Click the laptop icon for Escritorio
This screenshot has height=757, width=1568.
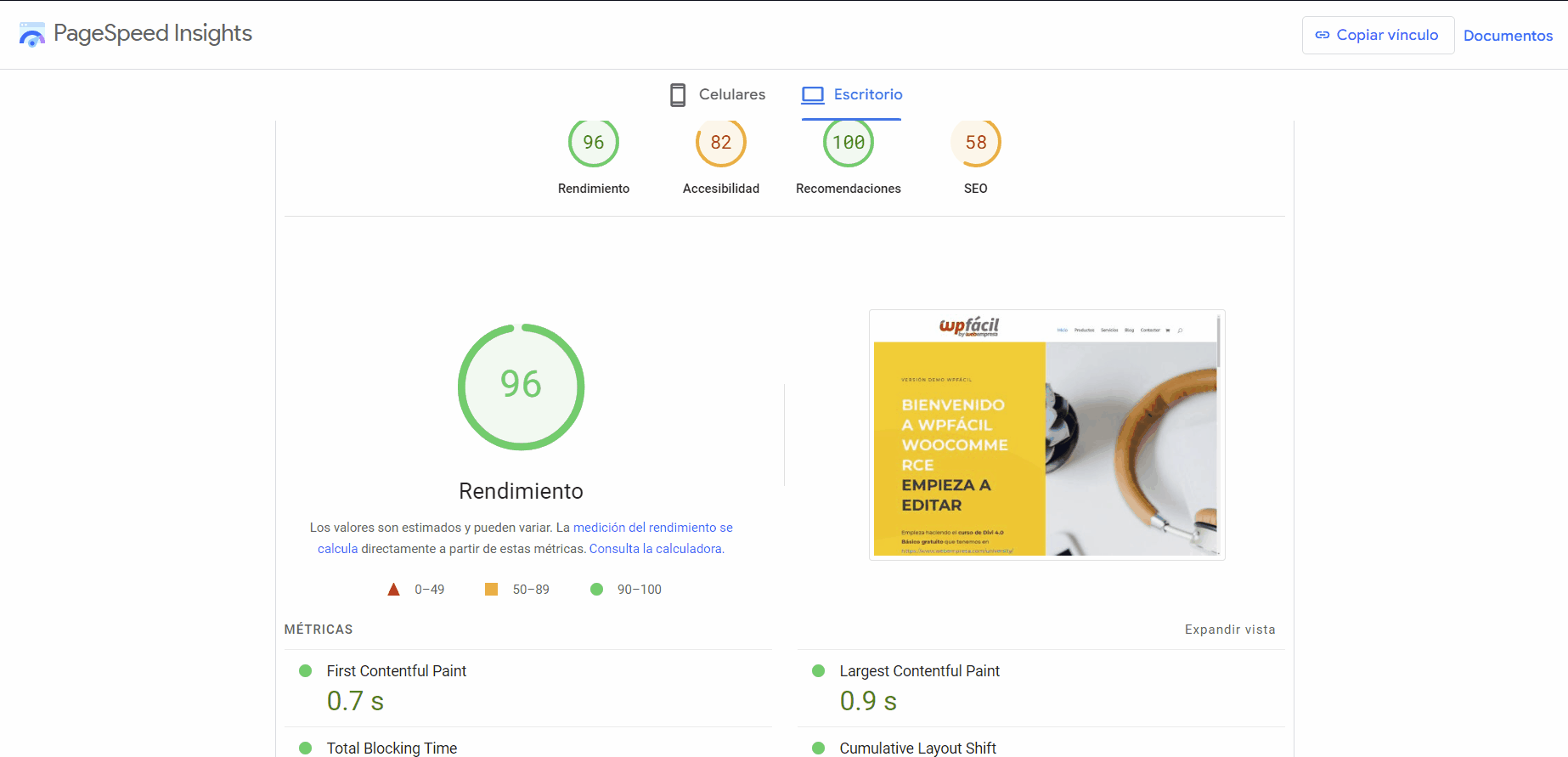(813, 94)
